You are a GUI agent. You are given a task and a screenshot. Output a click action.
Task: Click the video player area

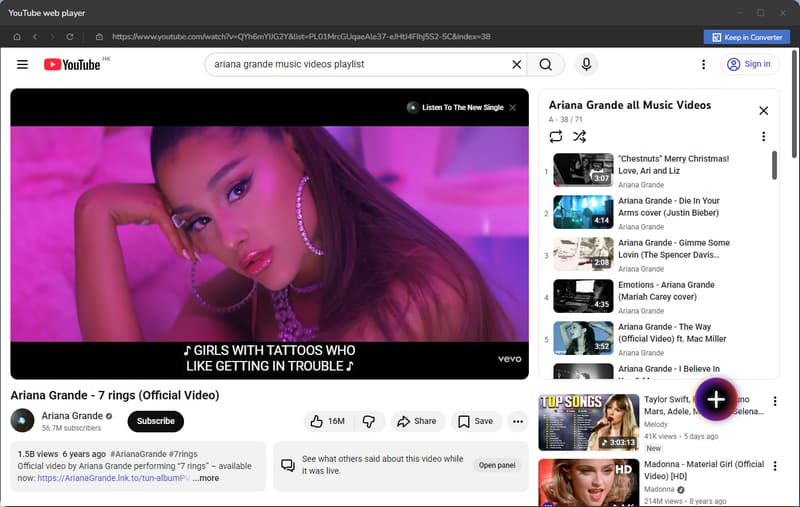pos(269,234)
